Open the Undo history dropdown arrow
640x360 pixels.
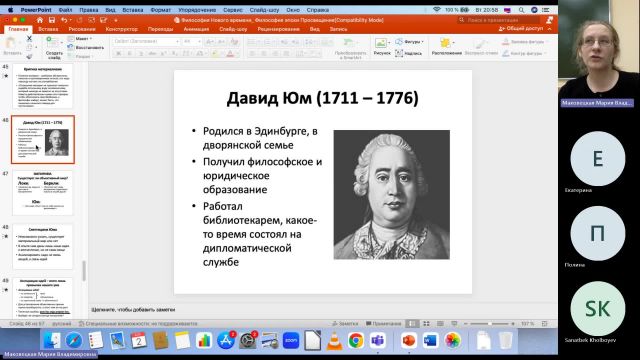(70, 20)
